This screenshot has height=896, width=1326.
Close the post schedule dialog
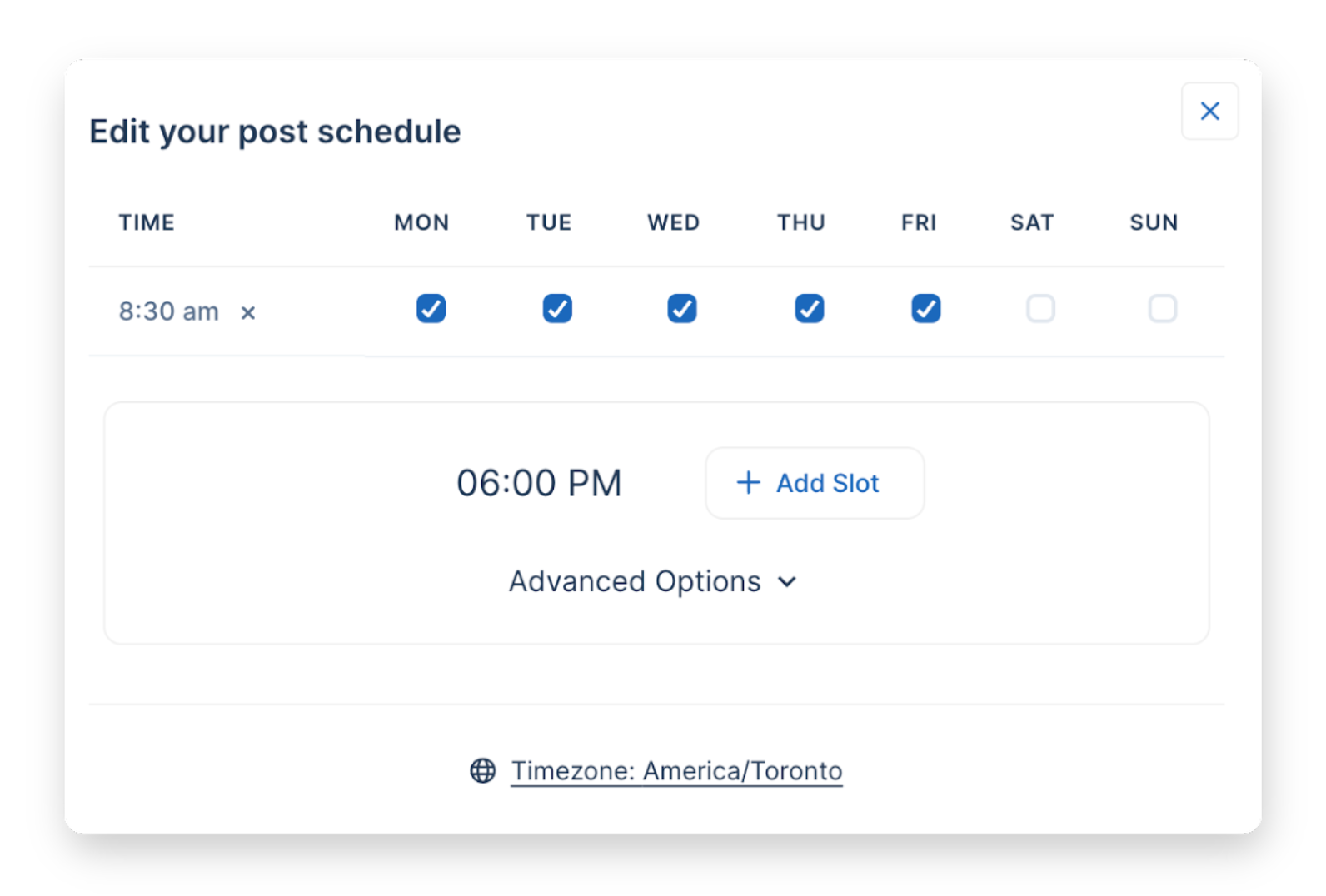(1209, 111)
